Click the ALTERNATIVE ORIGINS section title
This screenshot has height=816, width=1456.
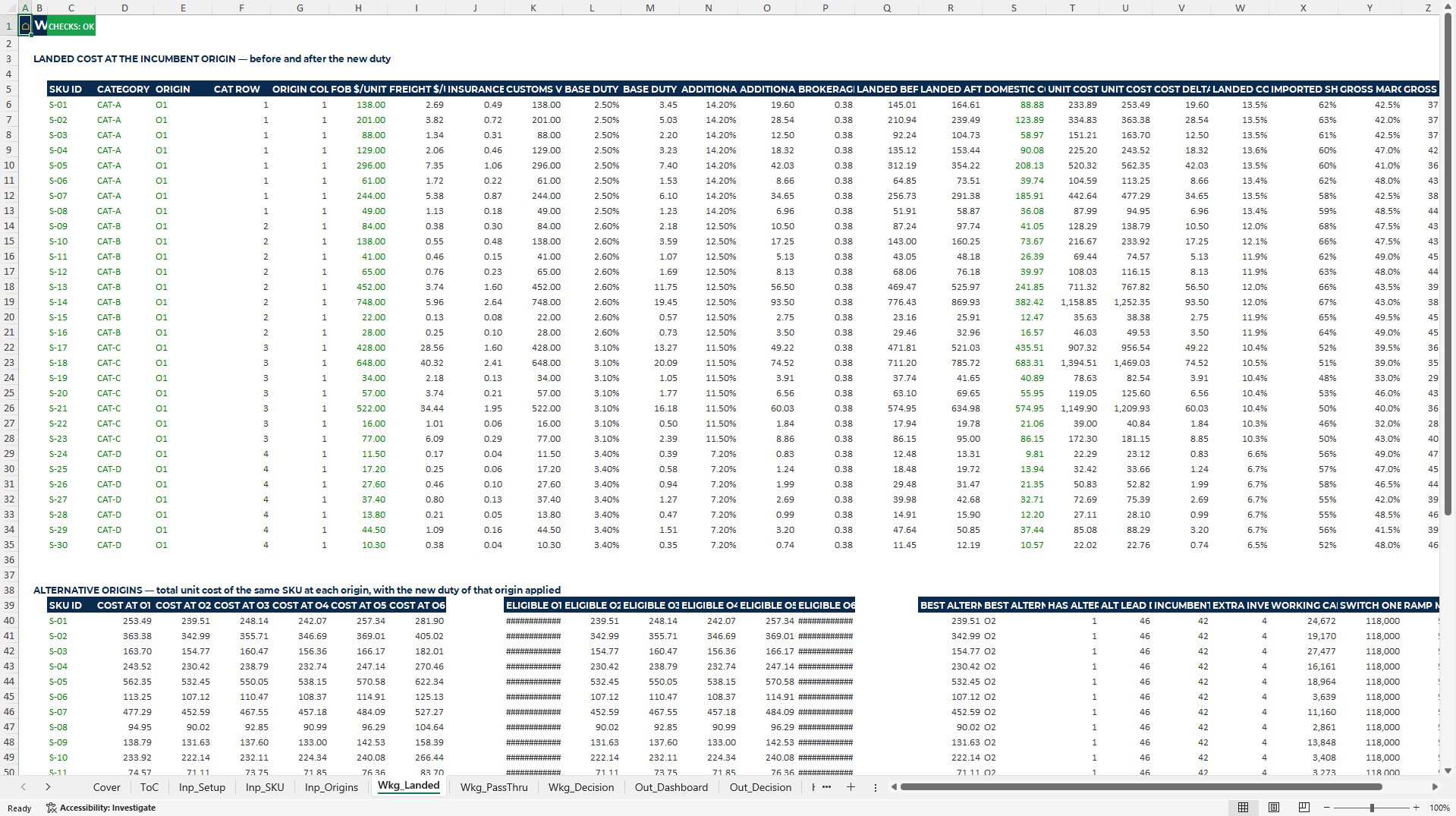[297, 590]
